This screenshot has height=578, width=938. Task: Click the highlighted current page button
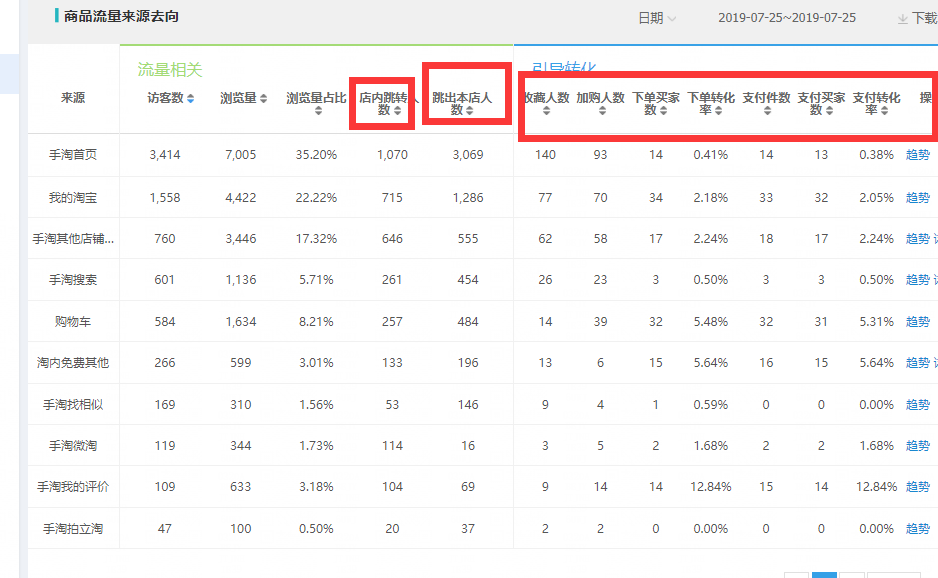[824, 574]
